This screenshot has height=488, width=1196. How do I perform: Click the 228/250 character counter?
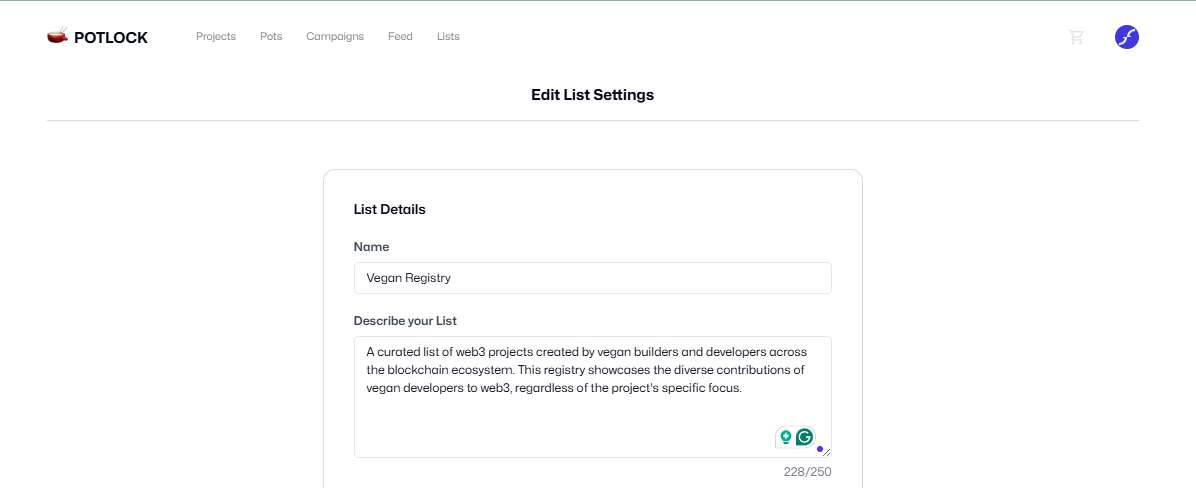[807, 472]
